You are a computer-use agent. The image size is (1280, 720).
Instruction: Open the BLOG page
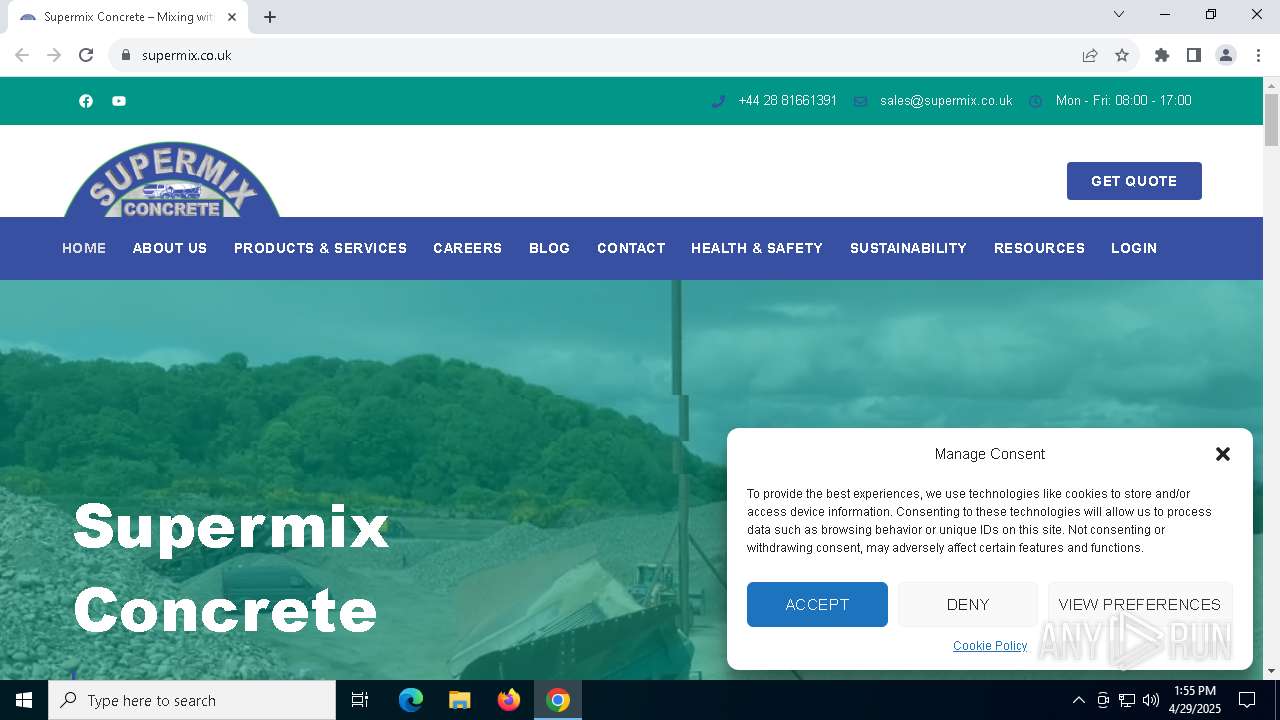point(549,248)
